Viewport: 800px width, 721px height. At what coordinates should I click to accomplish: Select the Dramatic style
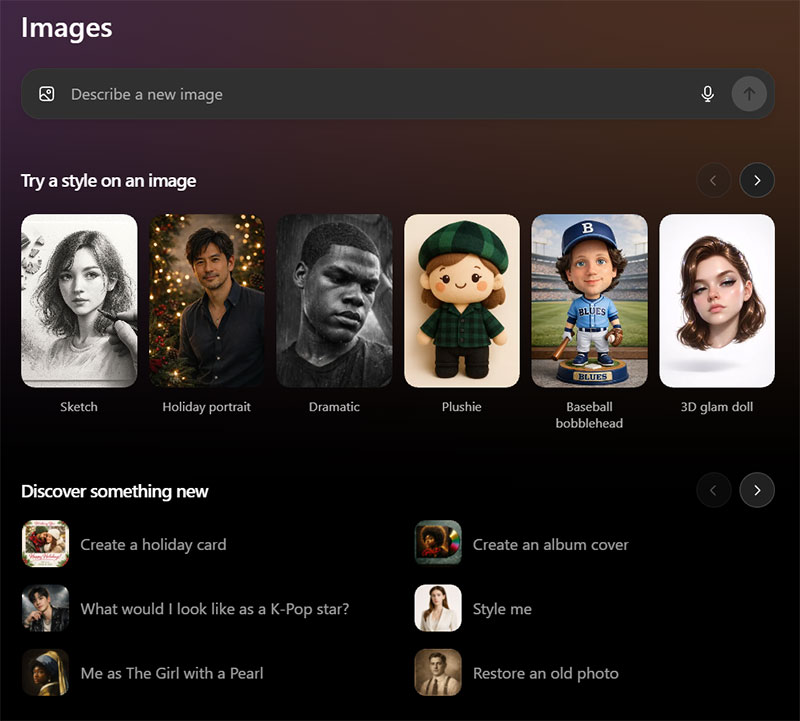(x=335, y=300)
